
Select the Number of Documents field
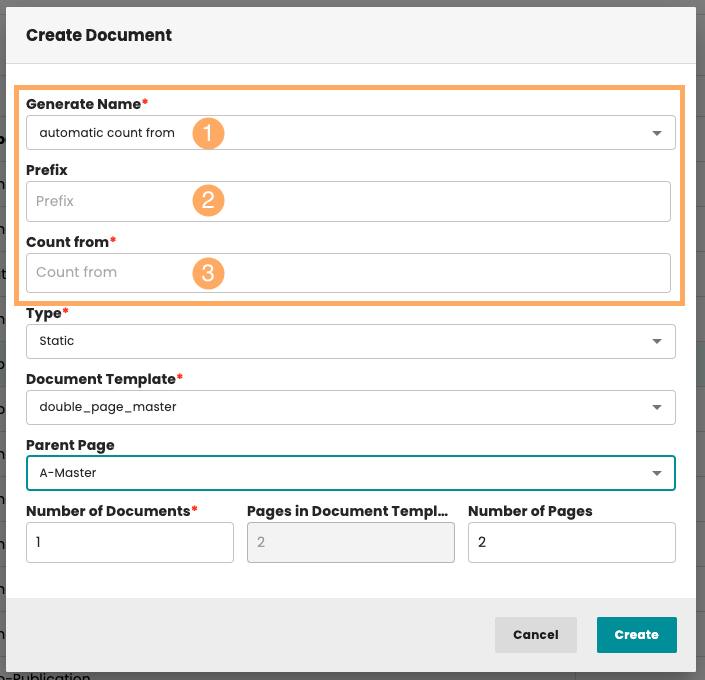(130, 542)
